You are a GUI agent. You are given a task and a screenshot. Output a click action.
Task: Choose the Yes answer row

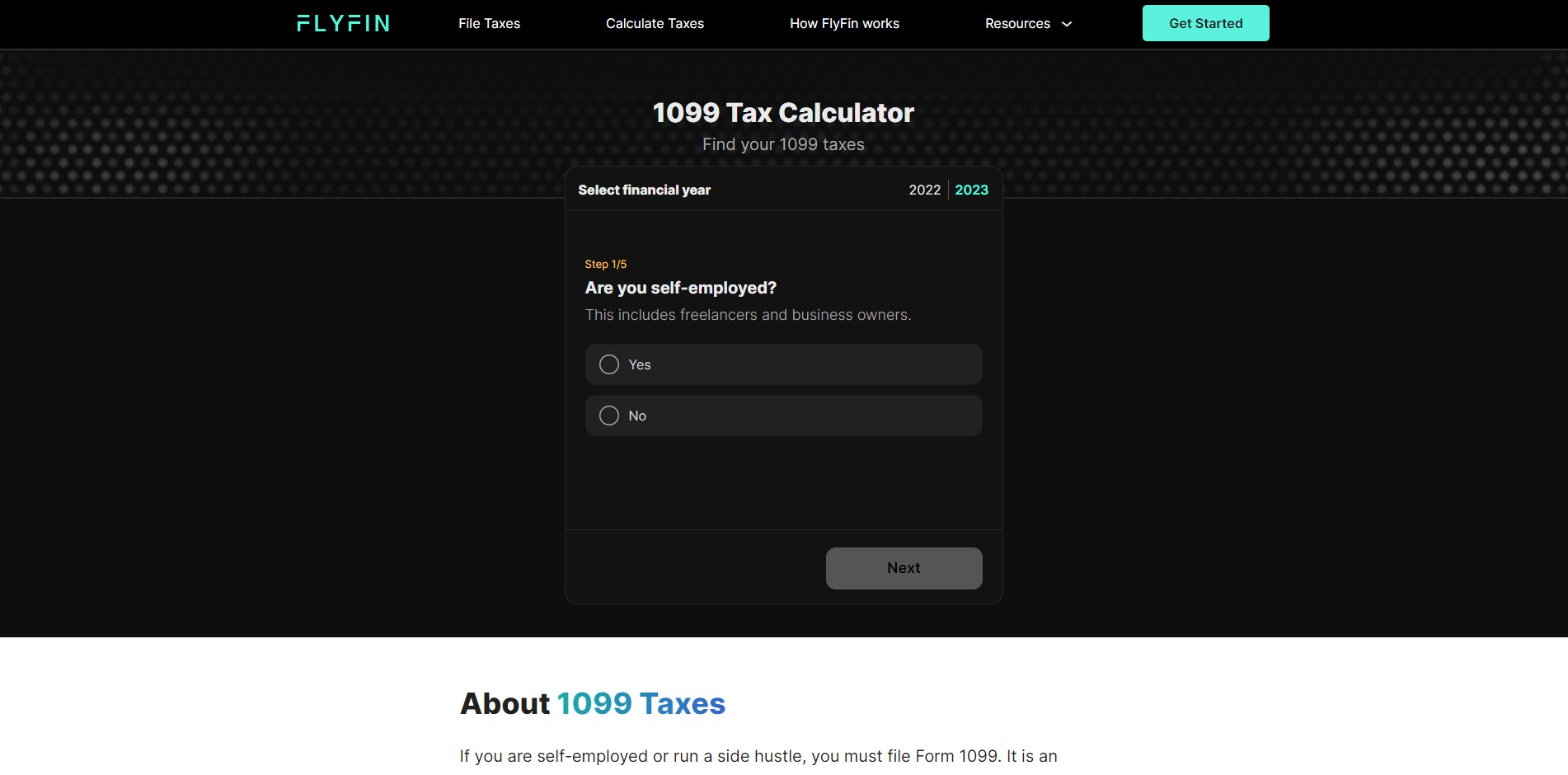[783, 364]
